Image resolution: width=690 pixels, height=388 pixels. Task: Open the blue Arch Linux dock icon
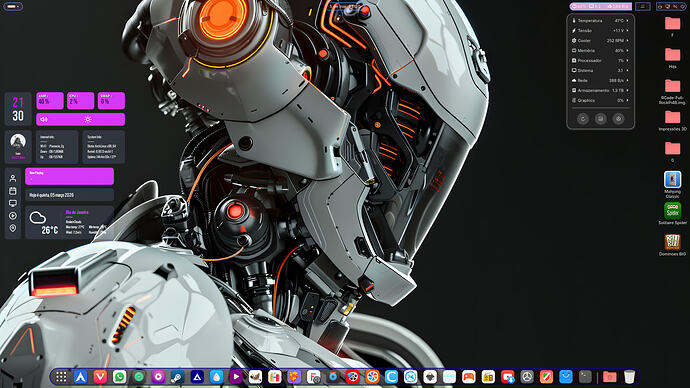pos(80,377)
